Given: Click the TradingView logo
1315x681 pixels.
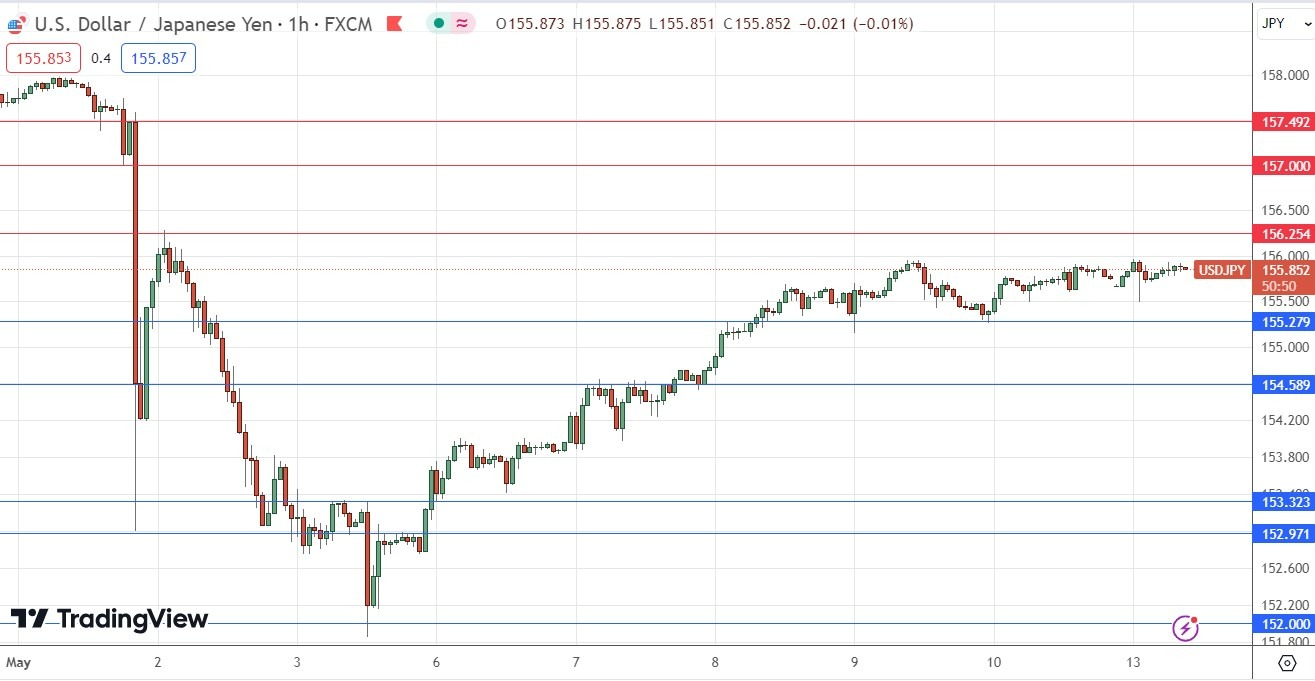Looking at the screenshot, I should pos(110,620).
